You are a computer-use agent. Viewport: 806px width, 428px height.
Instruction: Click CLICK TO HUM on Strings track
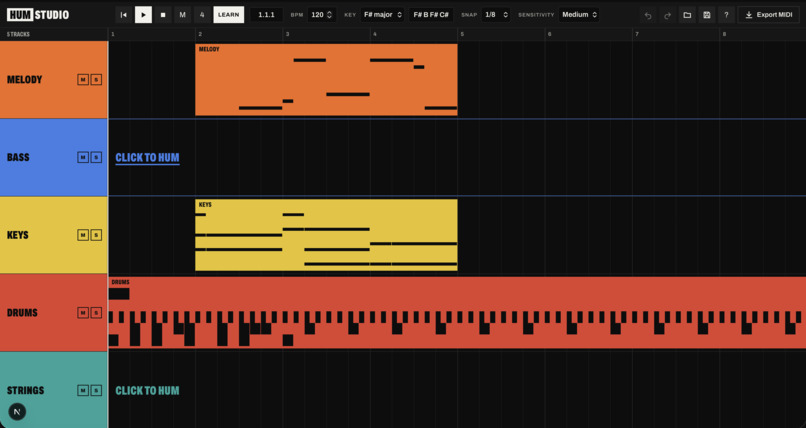coord(148,390)
